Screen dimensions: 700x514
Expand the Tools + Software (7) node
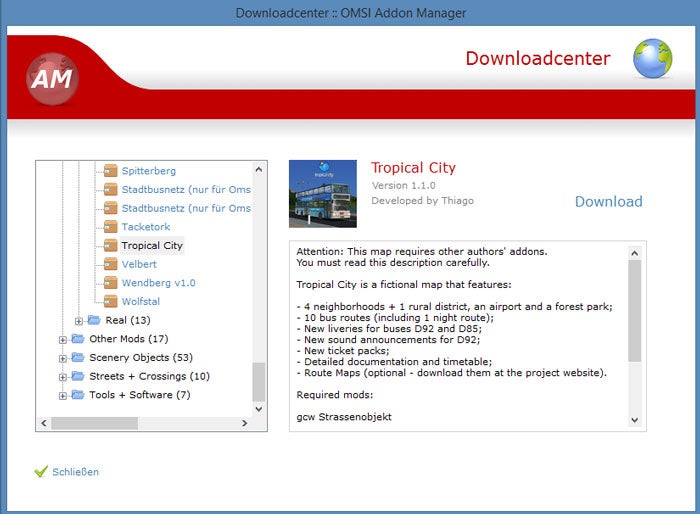point(62,396)
